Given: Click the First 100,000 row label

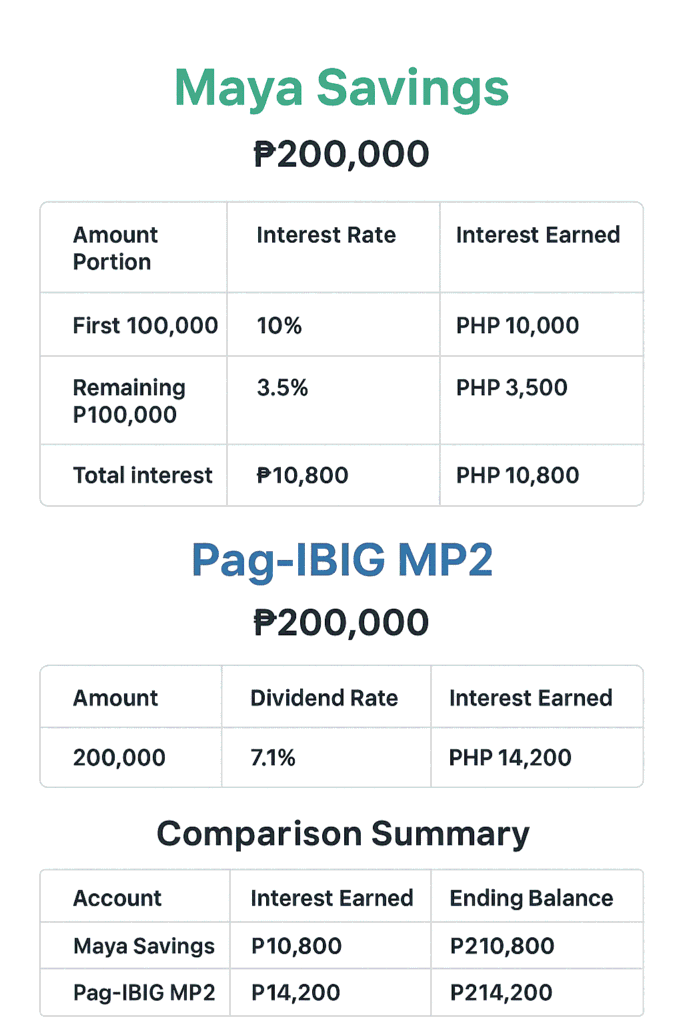Looking at the screenshot, I should 145,325.
